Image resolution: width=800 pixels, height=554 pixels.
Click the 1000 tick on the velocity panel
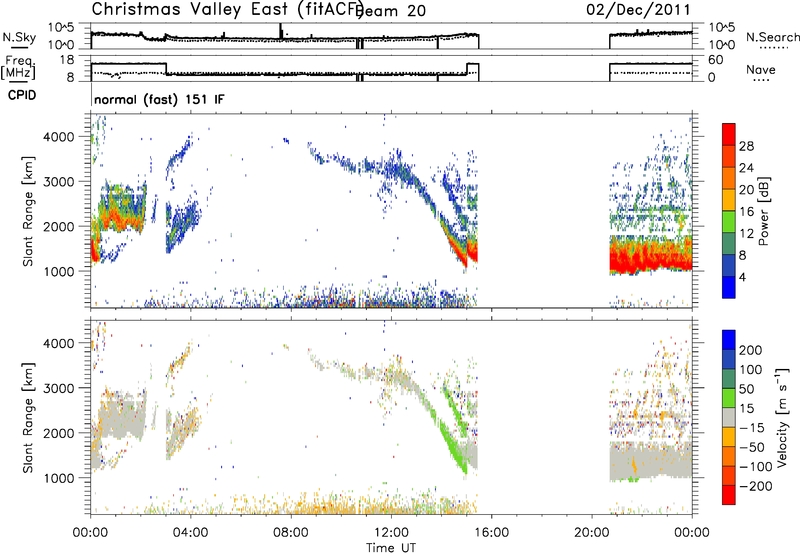click(x=61, y=478)
